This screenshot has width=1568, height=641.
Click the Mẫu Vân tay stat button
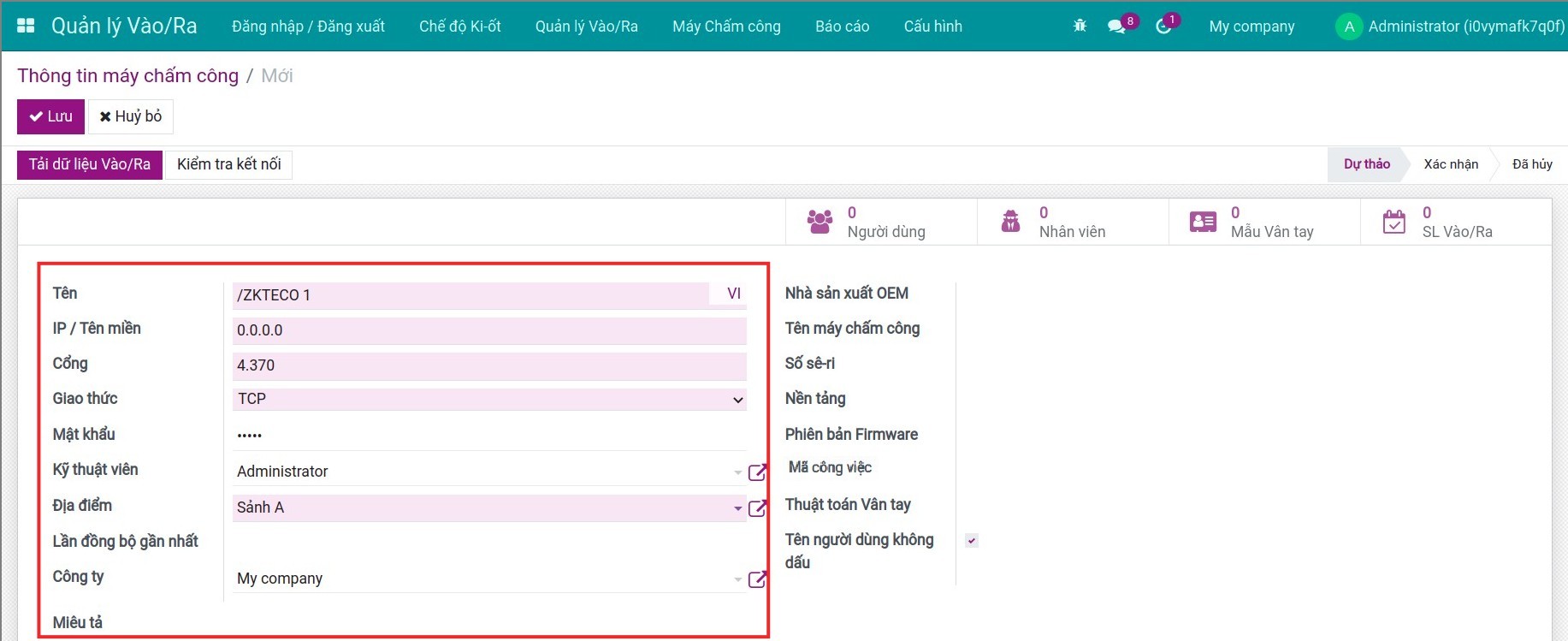pyautogui.click(x=1264, y=223)
